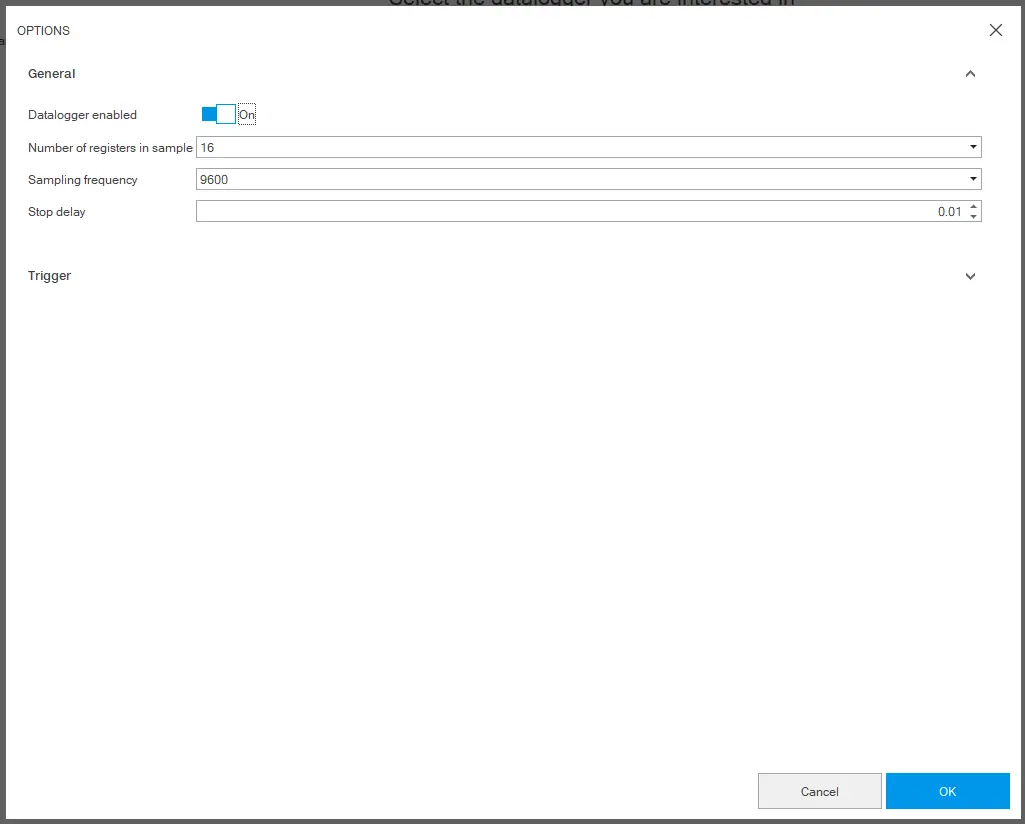1025x824 pixels.
Task: Collapse the General section chevron
Action: click(x=970, y=73)
